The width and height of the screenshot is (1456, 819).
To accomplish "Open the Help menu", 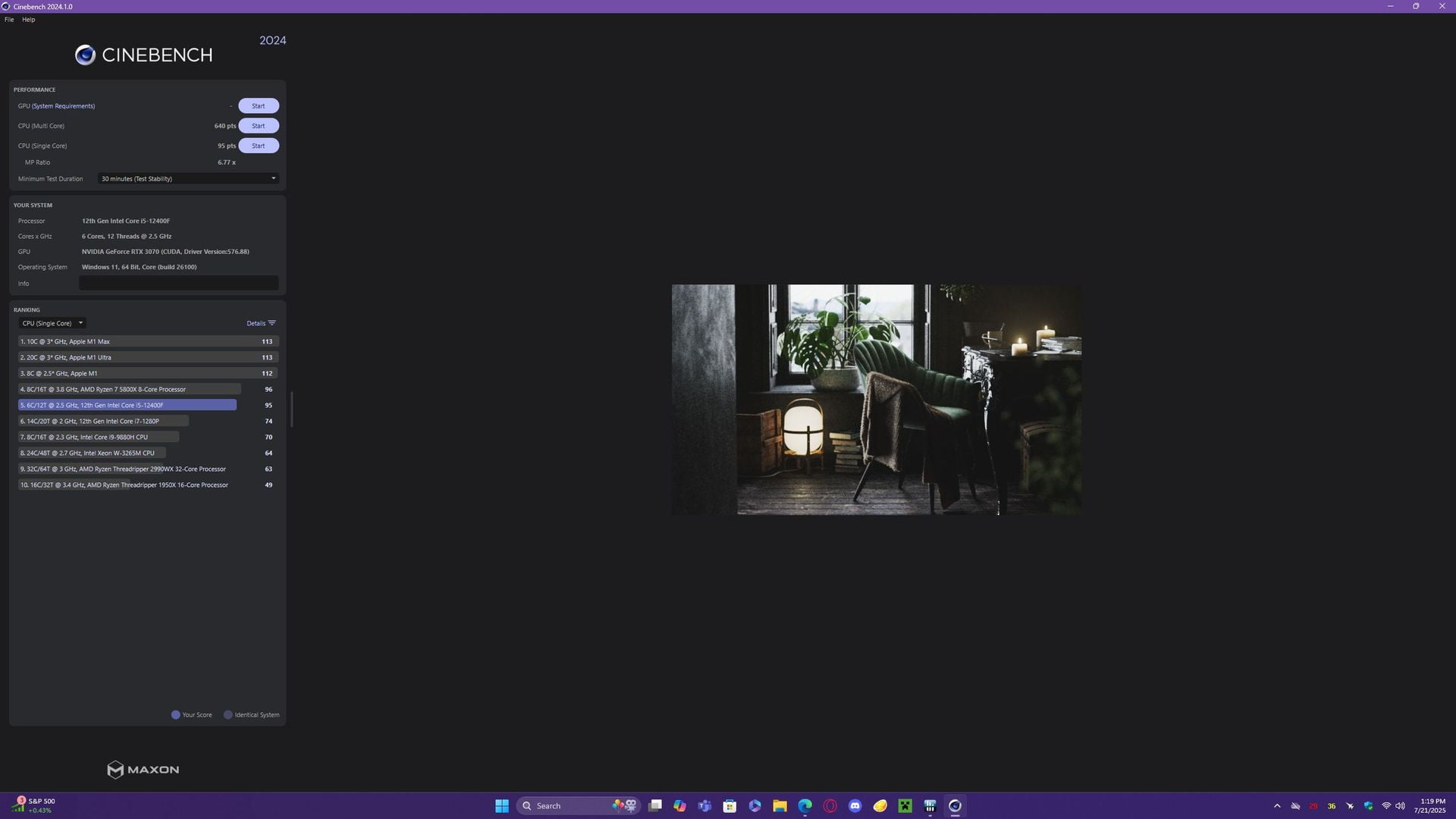I will click(x=29, y=20).
